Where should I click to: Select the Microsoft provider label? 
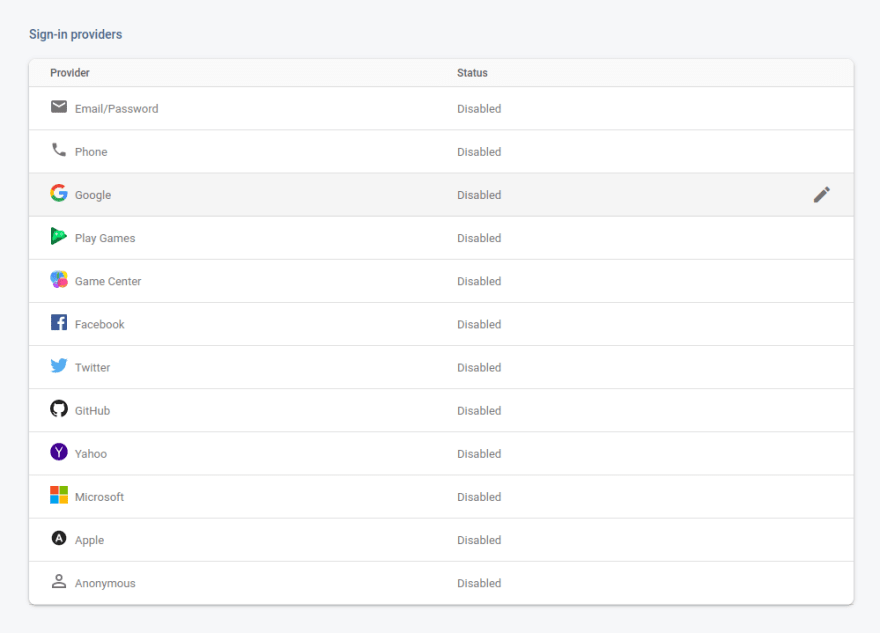99,497
